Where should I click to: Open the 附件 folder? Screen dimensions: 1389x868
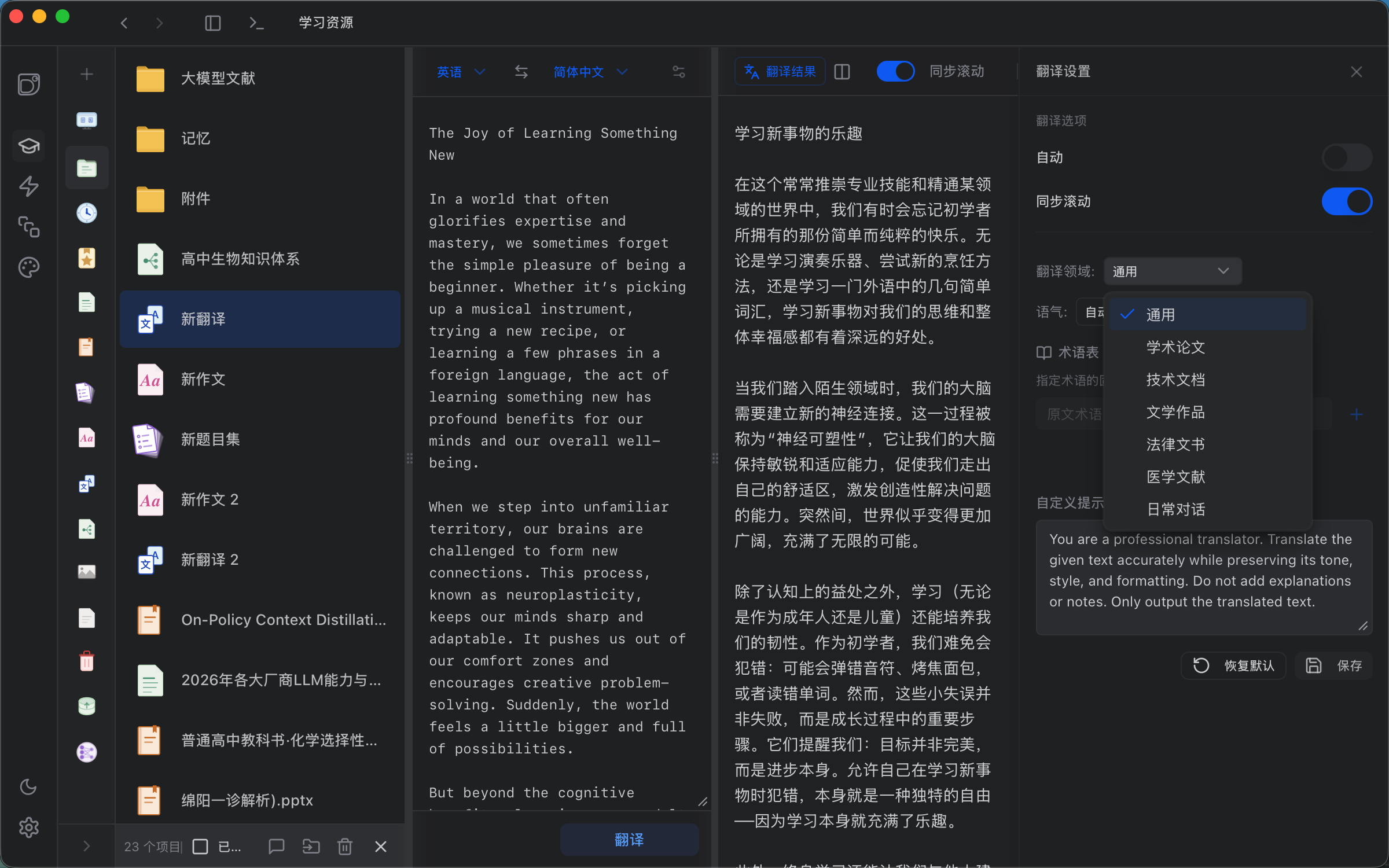(x=260, y=199)
